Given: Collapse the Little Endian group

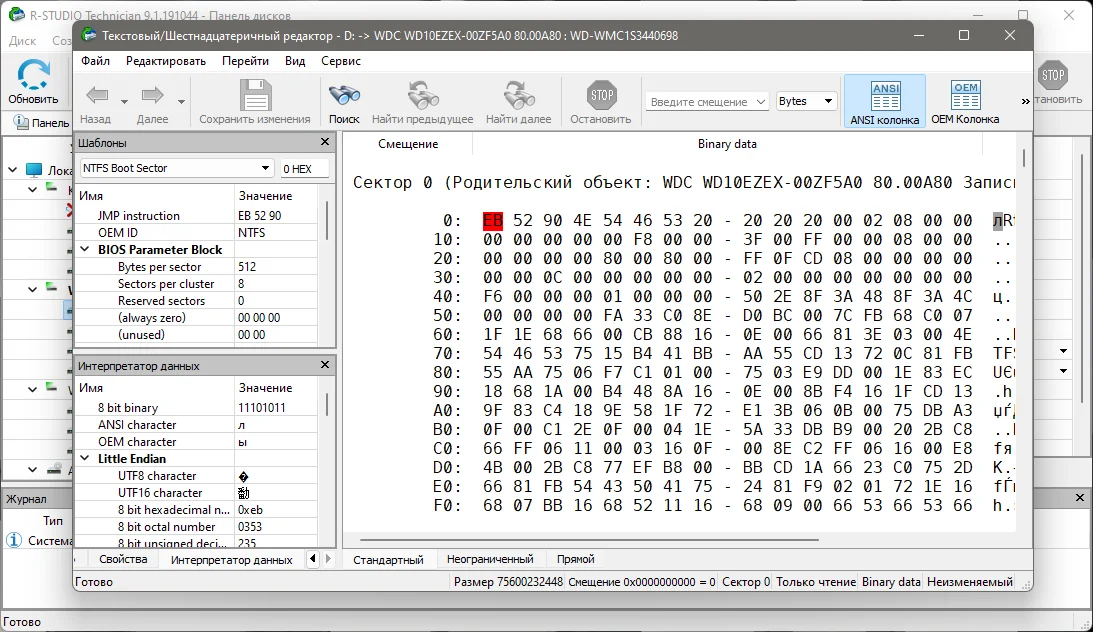Looking at the screenshot, I should [x=85, y=458].
